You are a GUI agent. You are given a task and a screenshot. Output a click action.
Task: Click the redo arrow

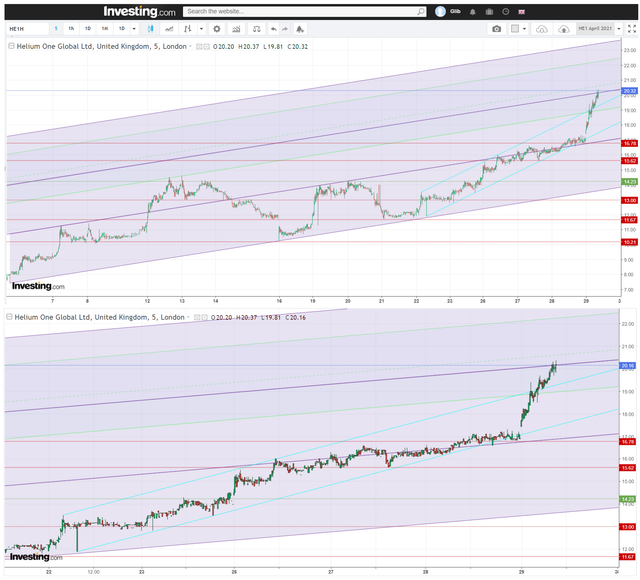click(284, 29)
